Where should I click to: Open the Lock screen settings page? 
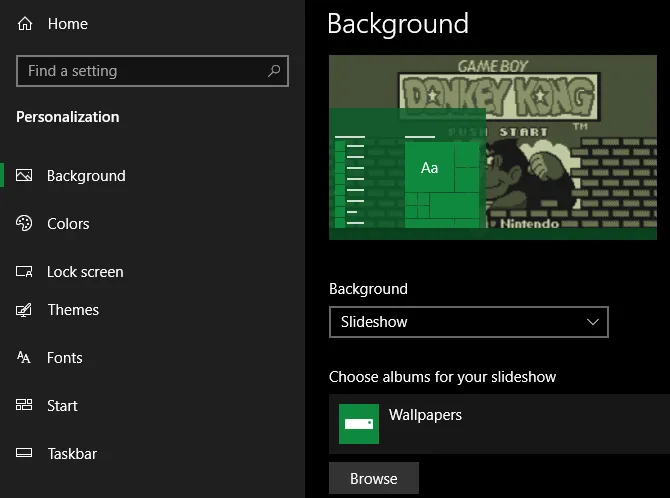pos(85,272)
